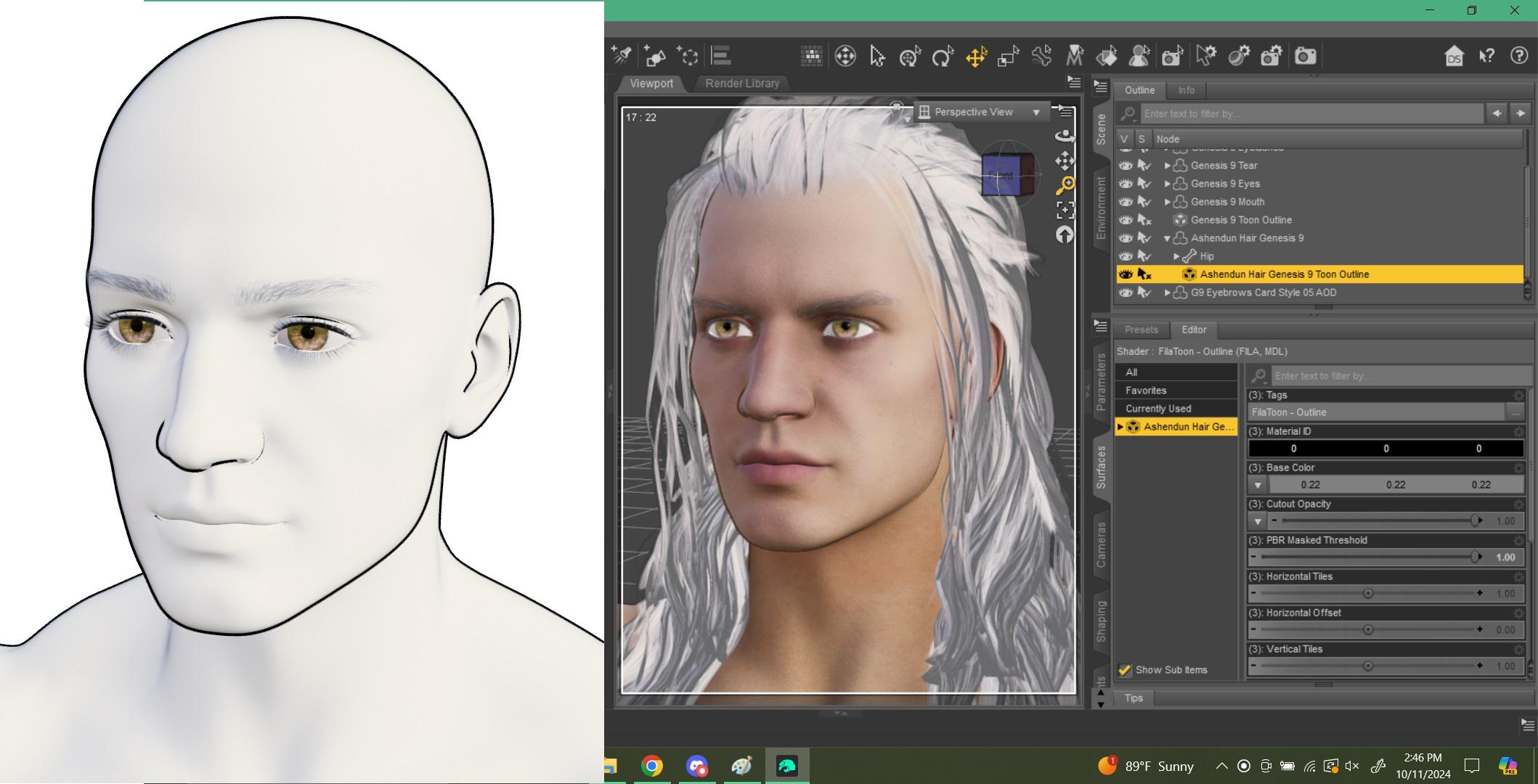The width and height of the screenshot is (1538, 784).
Task: Open the Perspective View dropdown
Action: 1036,112
